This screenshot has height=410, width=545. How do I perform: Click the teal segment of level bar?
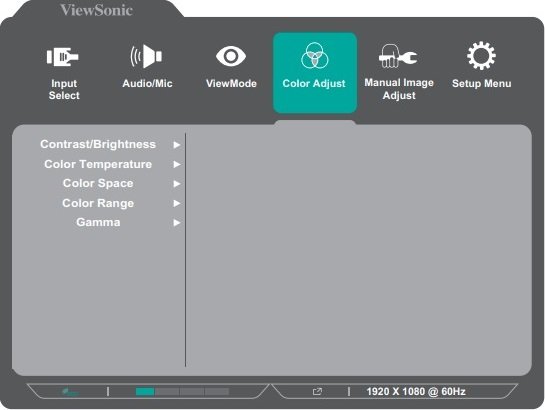pyautogui.click(x=145, y=392)
